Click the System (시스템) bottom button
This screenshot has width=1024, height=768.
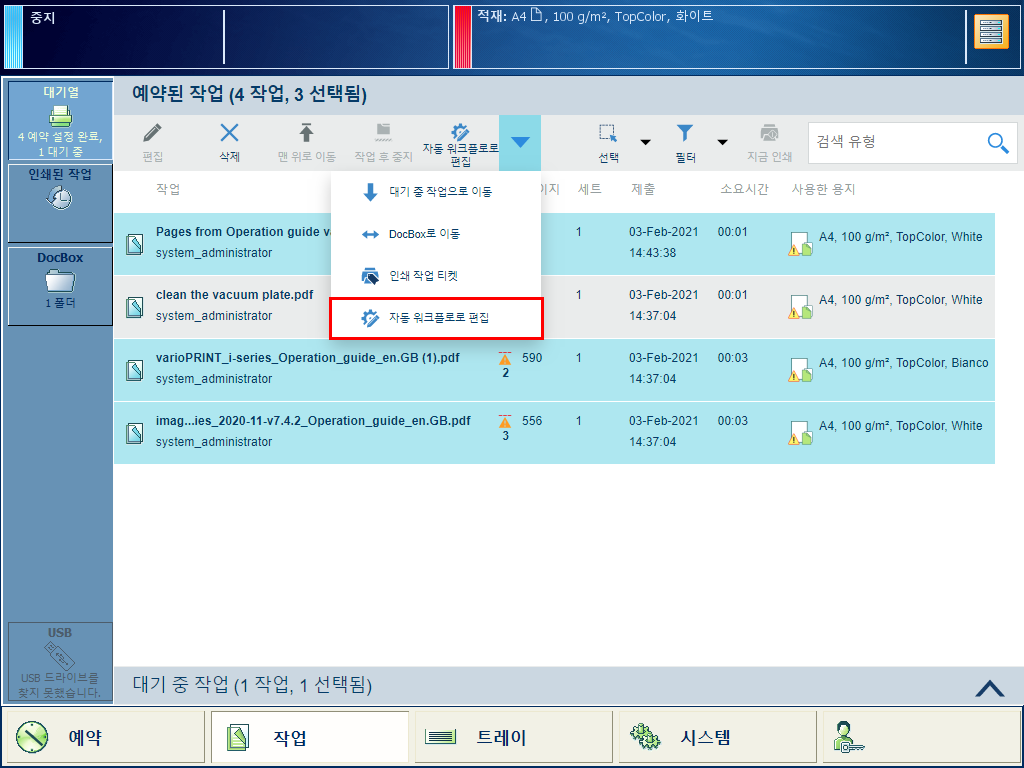[x=718, y=737]
